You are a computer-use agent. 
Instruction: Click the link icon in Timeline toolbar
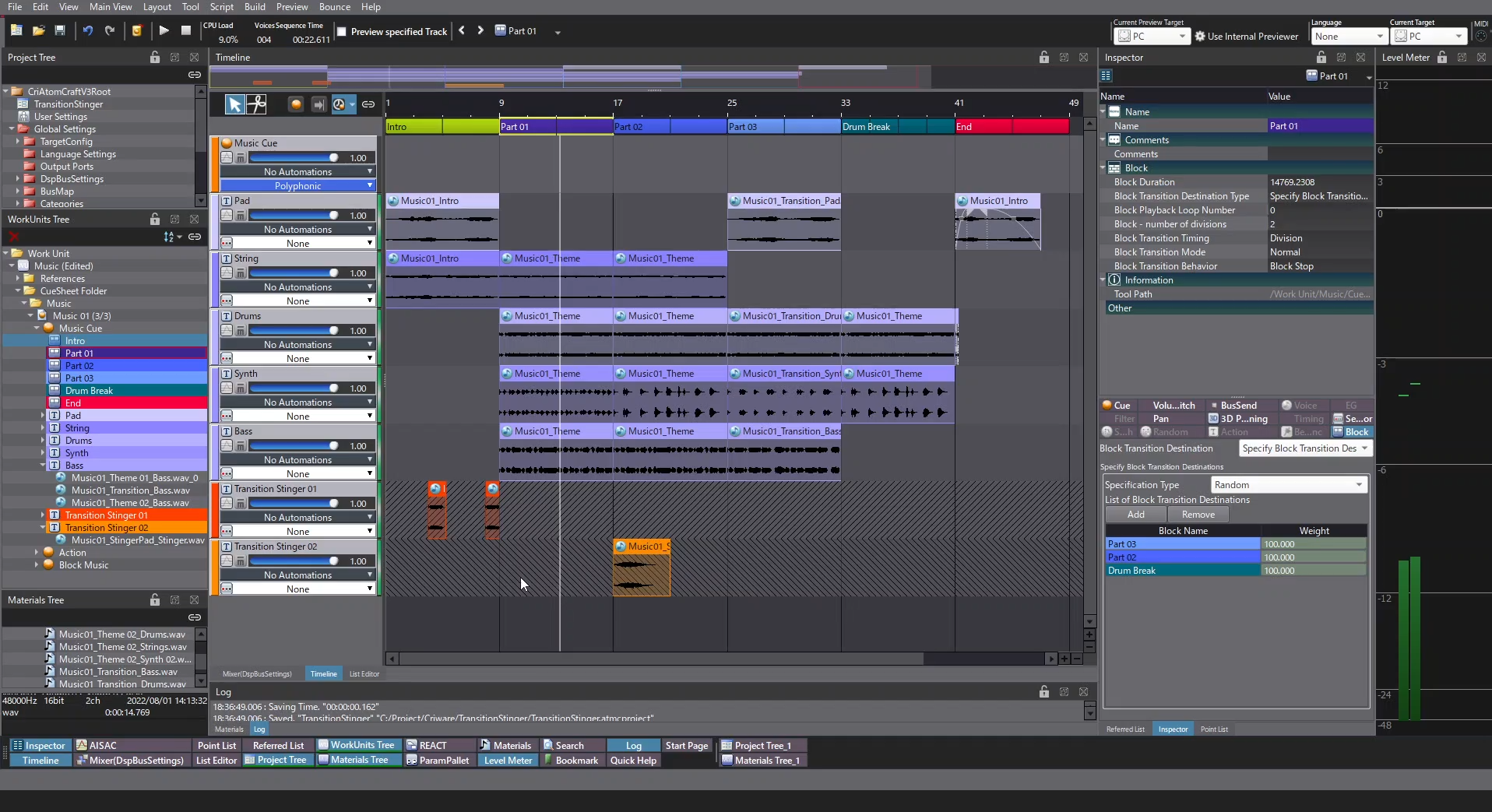click(x=368, y=104)
